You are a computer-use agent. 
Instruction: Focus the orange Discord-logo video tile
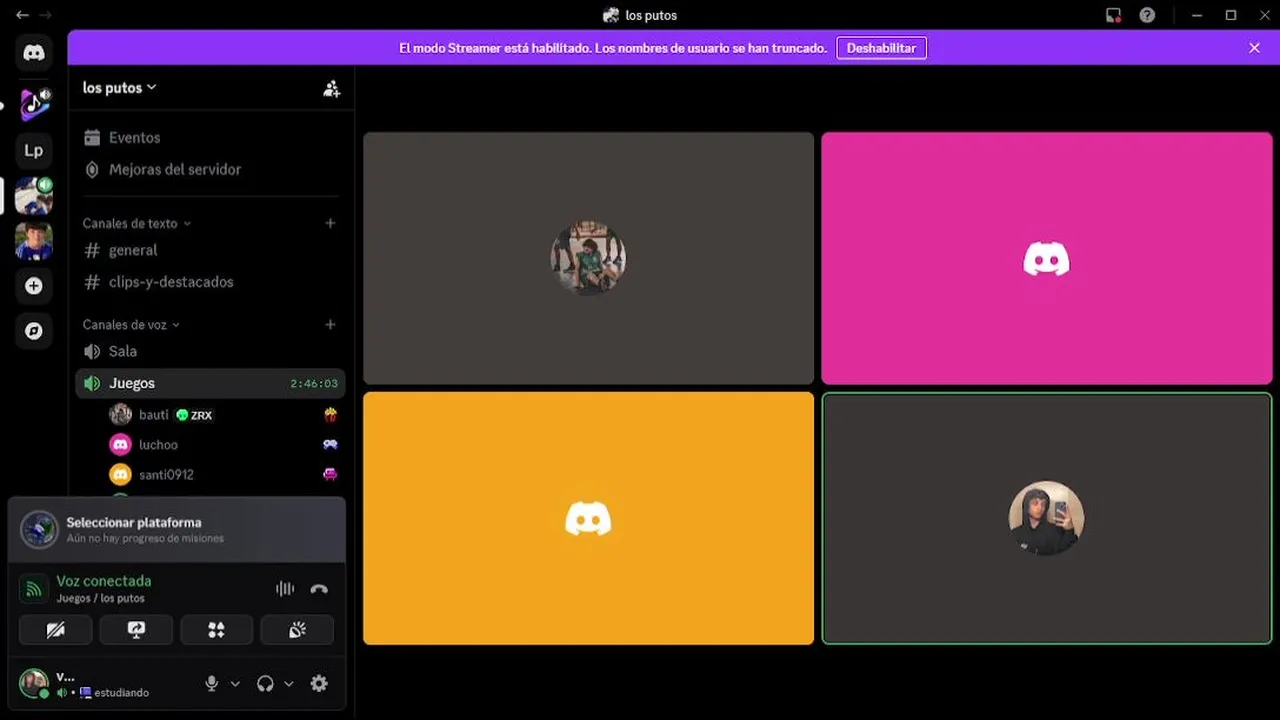coord(588,518)
